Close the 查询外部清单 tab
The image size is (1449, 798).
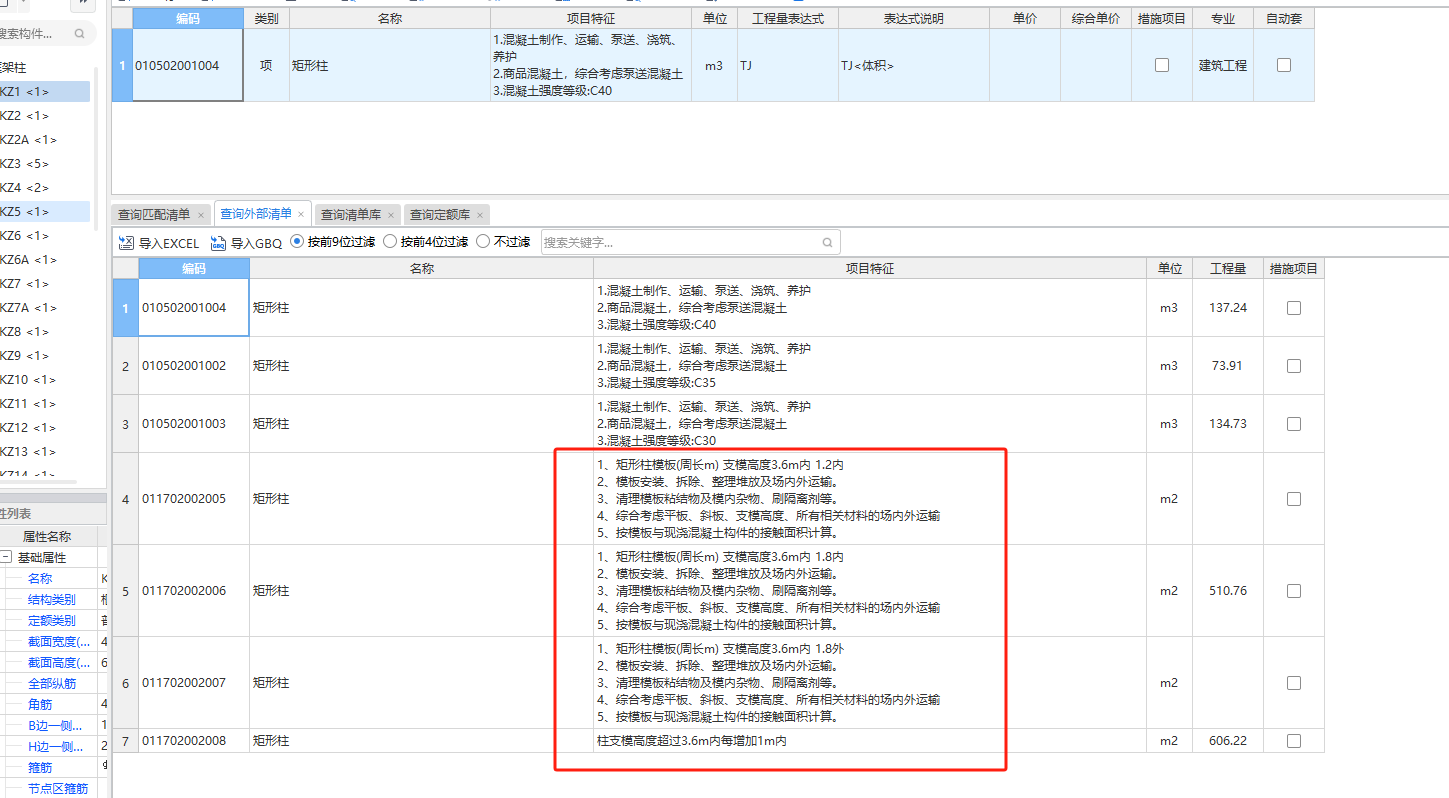pos(301,214)
